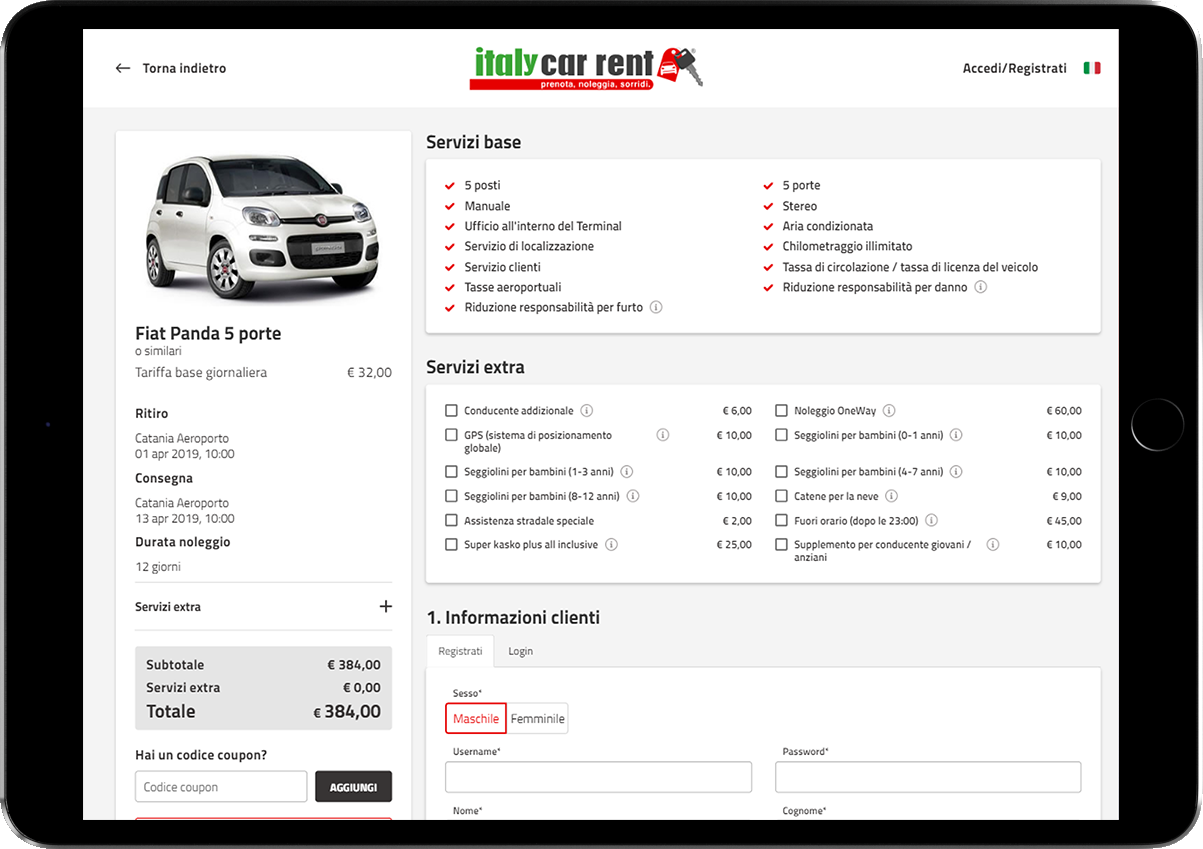
Task: Expand Servizi extra with the plus icon
Action: (385, 606)
